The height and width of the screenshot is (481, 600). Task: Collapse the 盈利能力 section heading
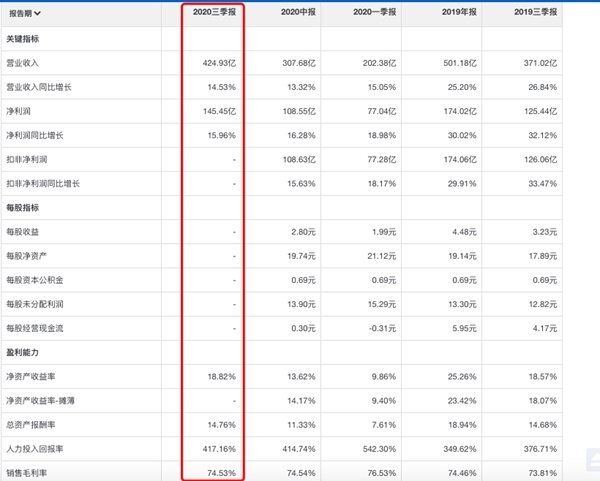click(x=26, y=351)
